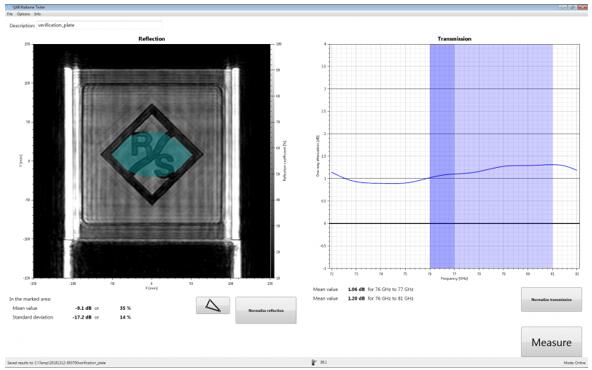The image size is (592, 370).
Task: Open the Options menu
Action: (x=23, y=14)
